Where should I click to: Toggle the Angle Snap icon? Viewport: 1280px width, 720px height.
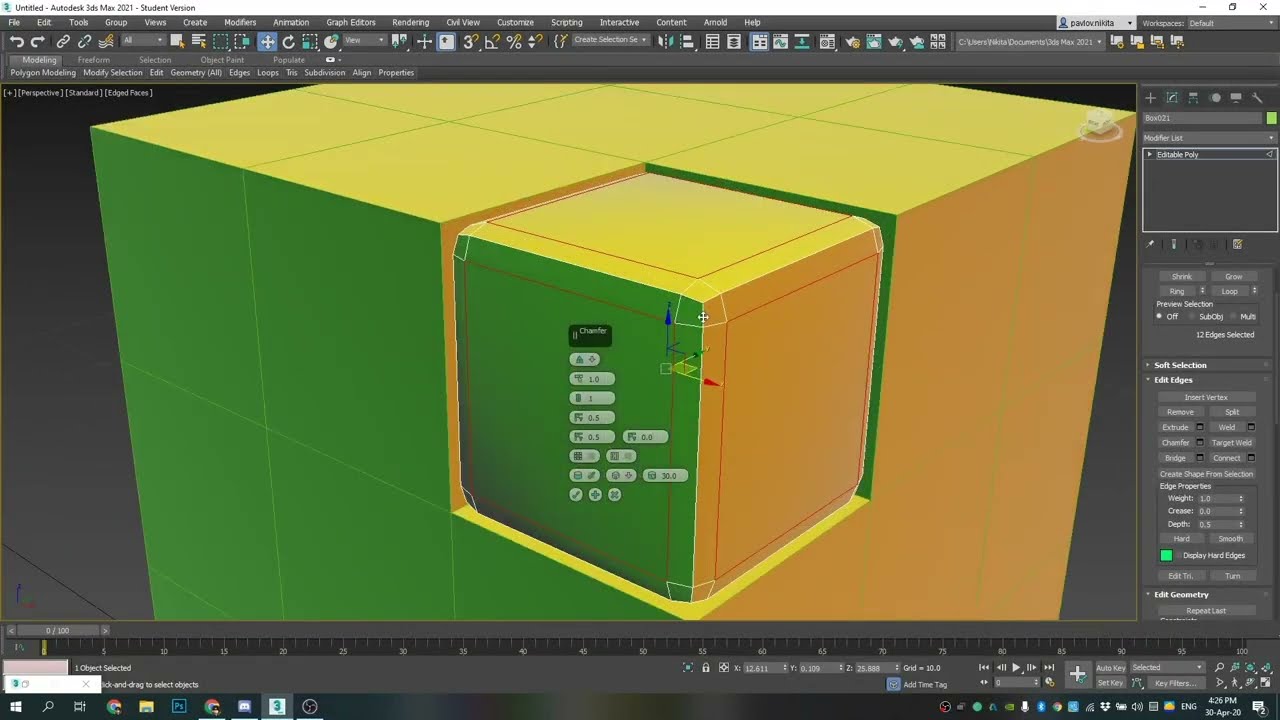pos(492,41)
